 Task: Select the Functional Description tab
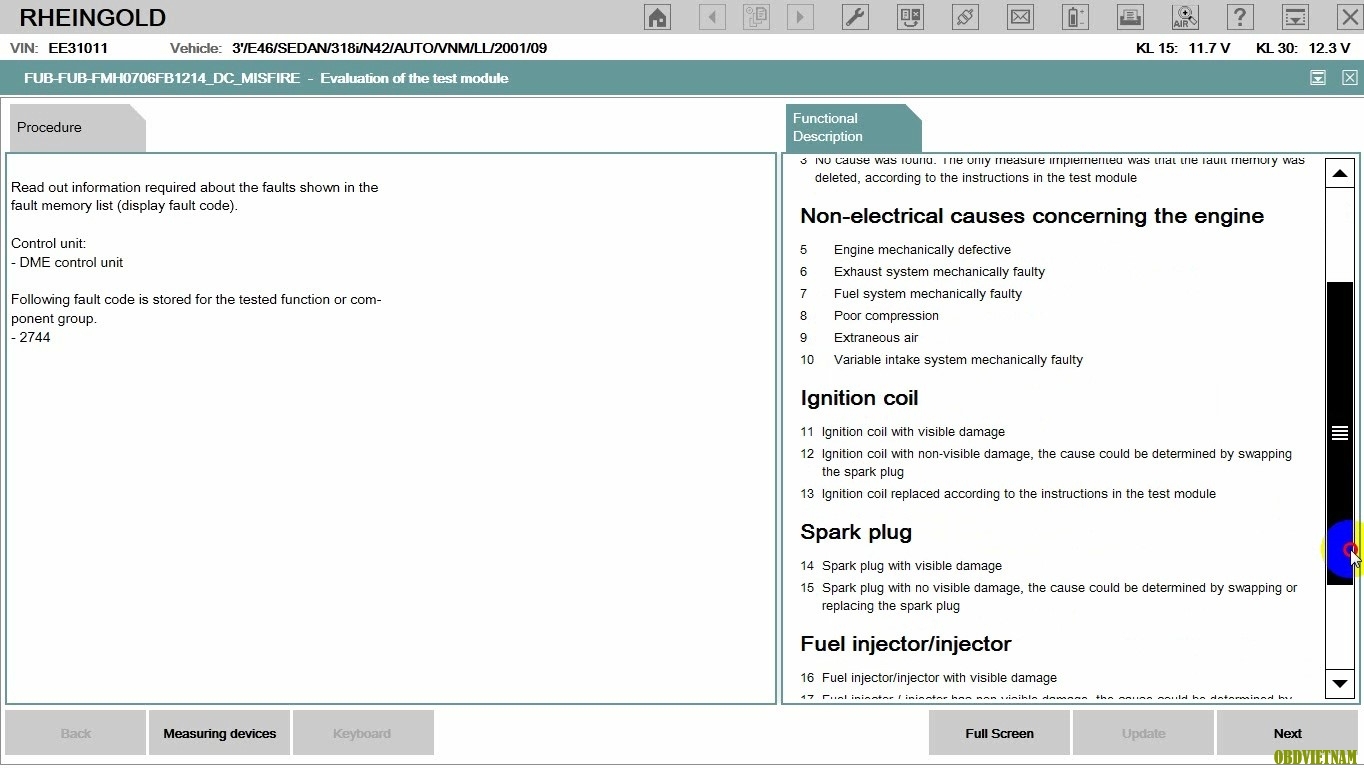pos(852,128)
